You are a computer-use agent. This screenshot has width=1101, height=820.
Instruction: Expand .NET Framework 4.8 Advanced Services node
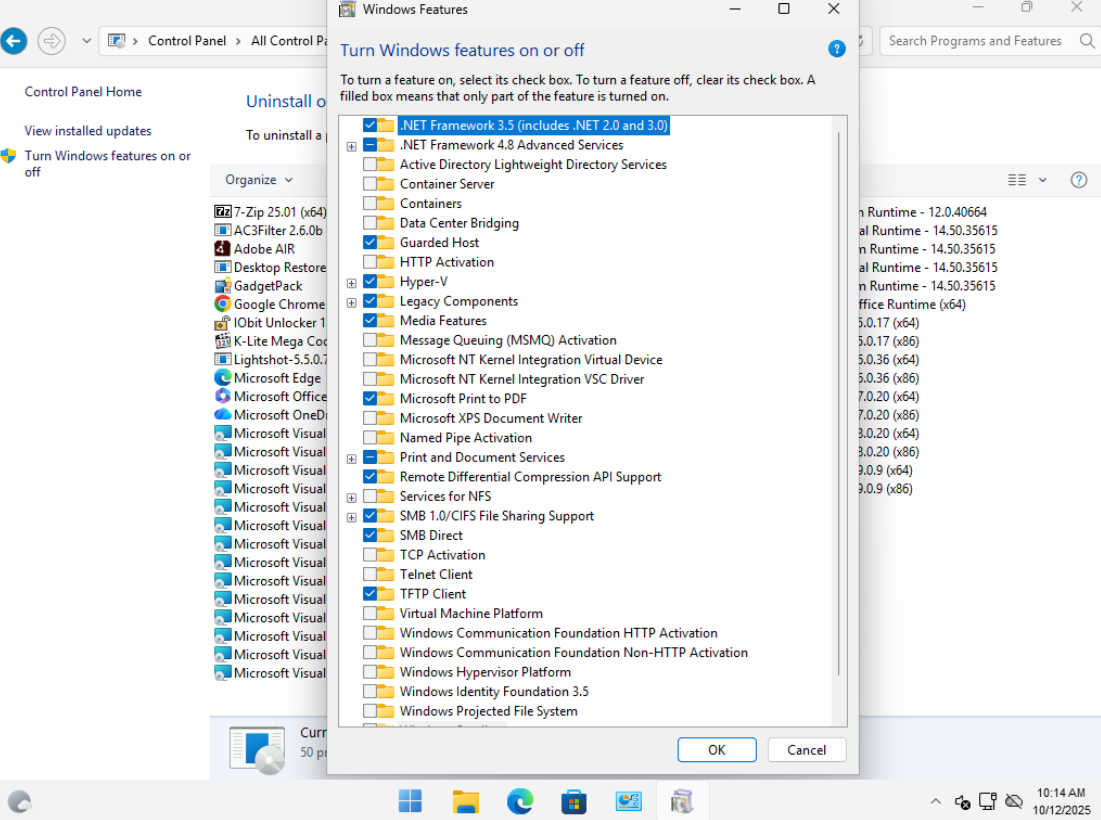tap(352, 146)
